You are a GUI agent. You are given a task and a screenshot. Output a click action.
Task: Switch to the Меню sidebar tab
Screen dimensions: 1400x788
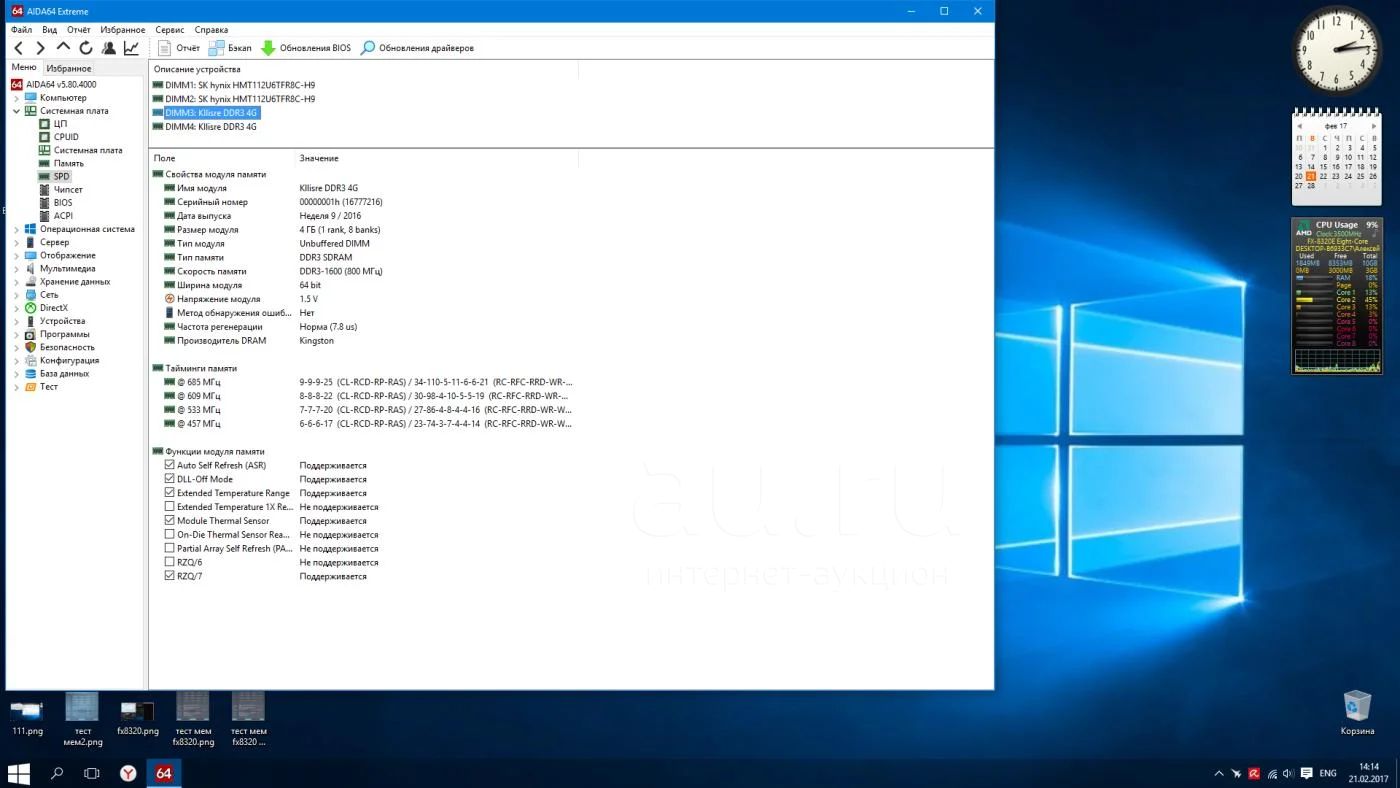[24, 67]
